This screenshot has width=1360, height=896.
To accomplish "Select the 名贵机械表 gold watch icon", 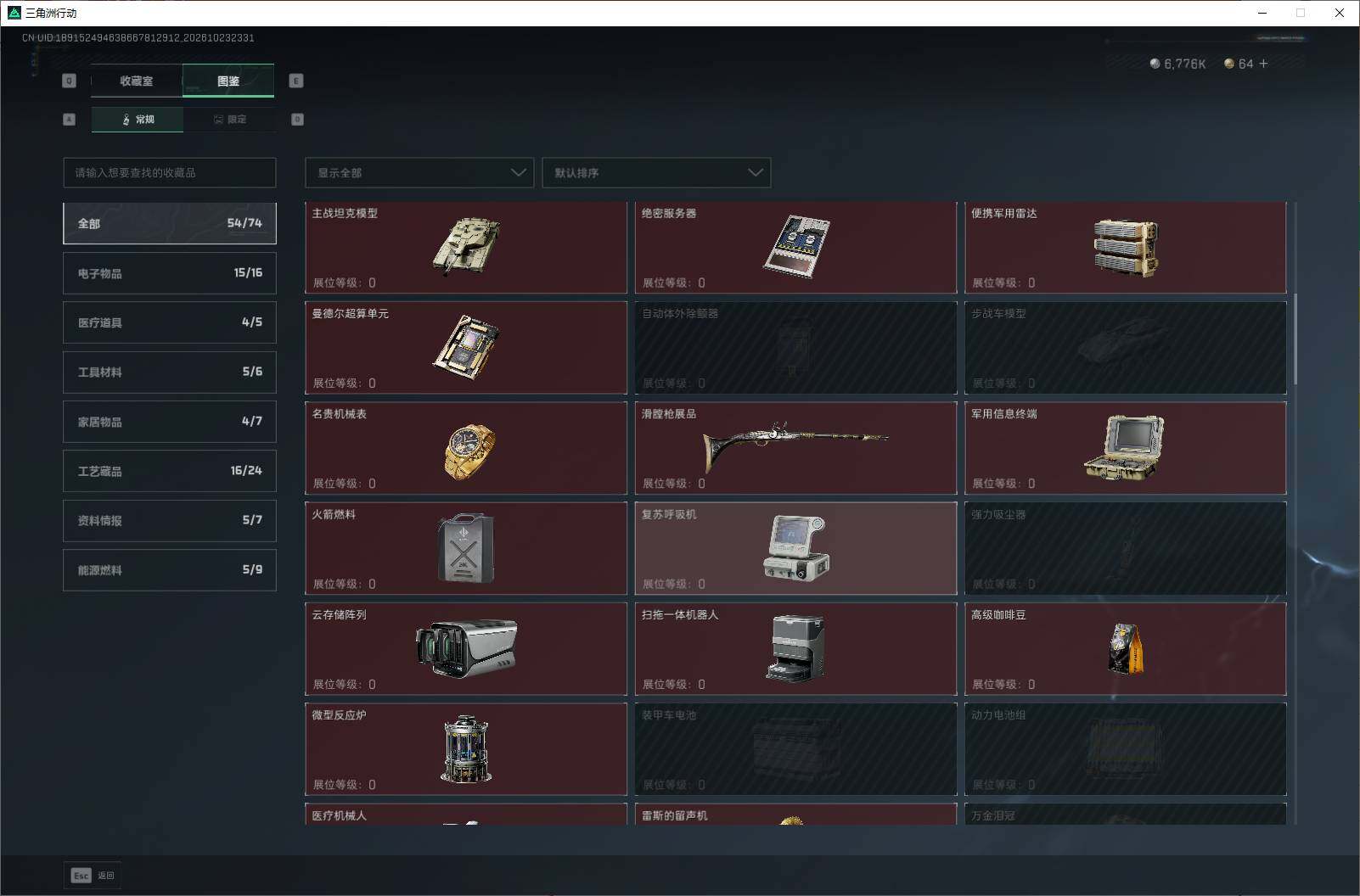I will coord(469,451).
